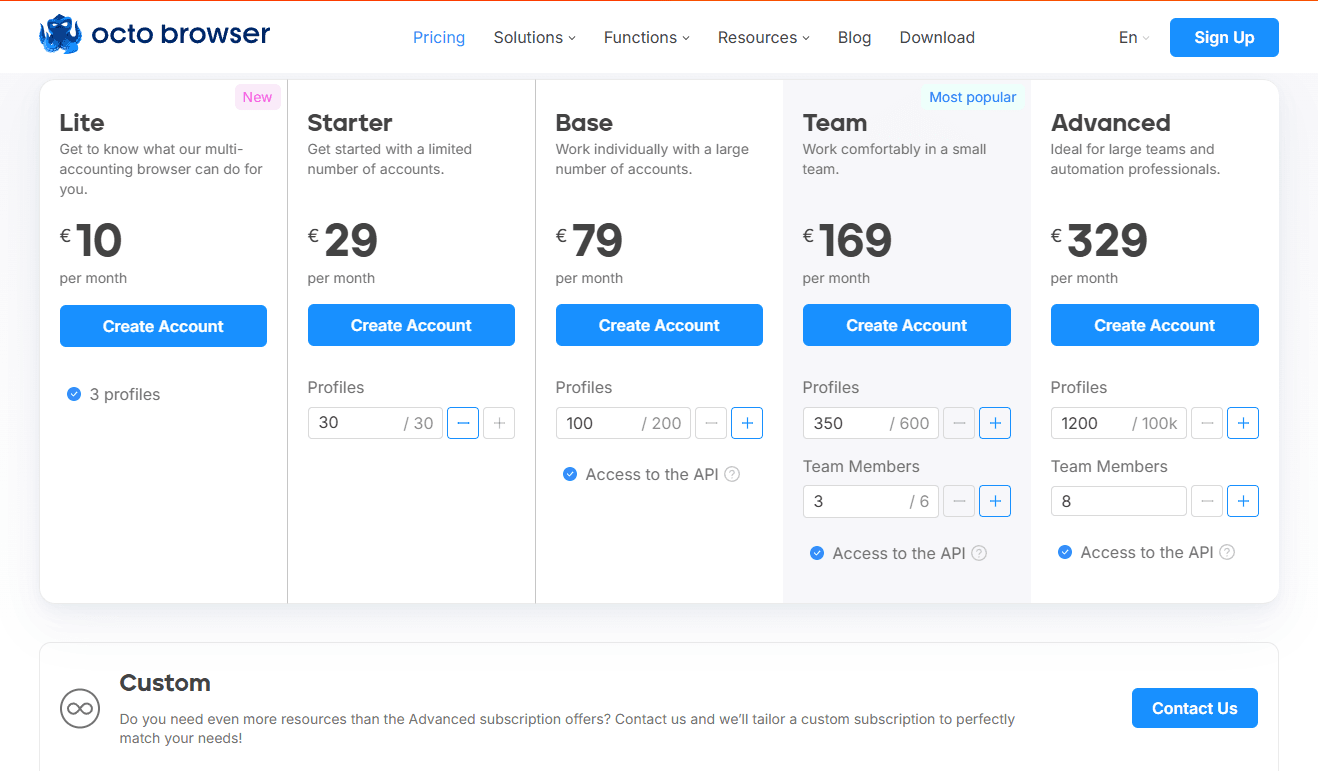
Task: Click the Lite plan heading
Action: click(x=82, y=123)
